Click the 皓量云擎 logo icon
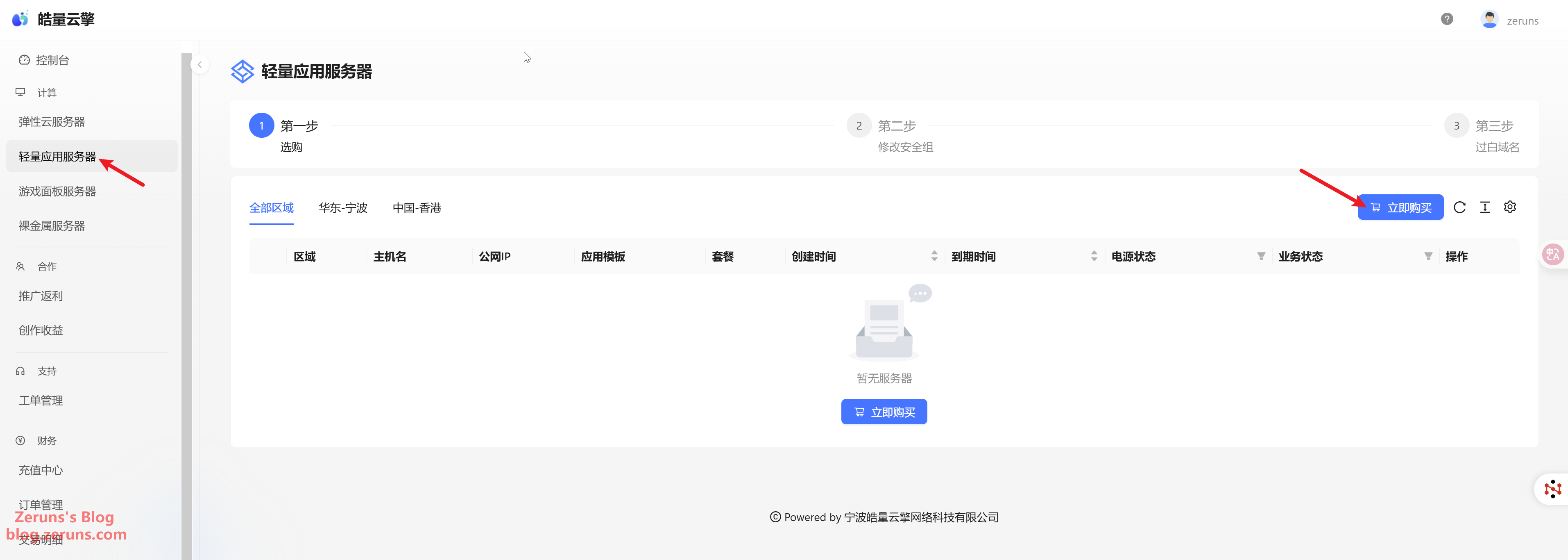 (20, 19)
